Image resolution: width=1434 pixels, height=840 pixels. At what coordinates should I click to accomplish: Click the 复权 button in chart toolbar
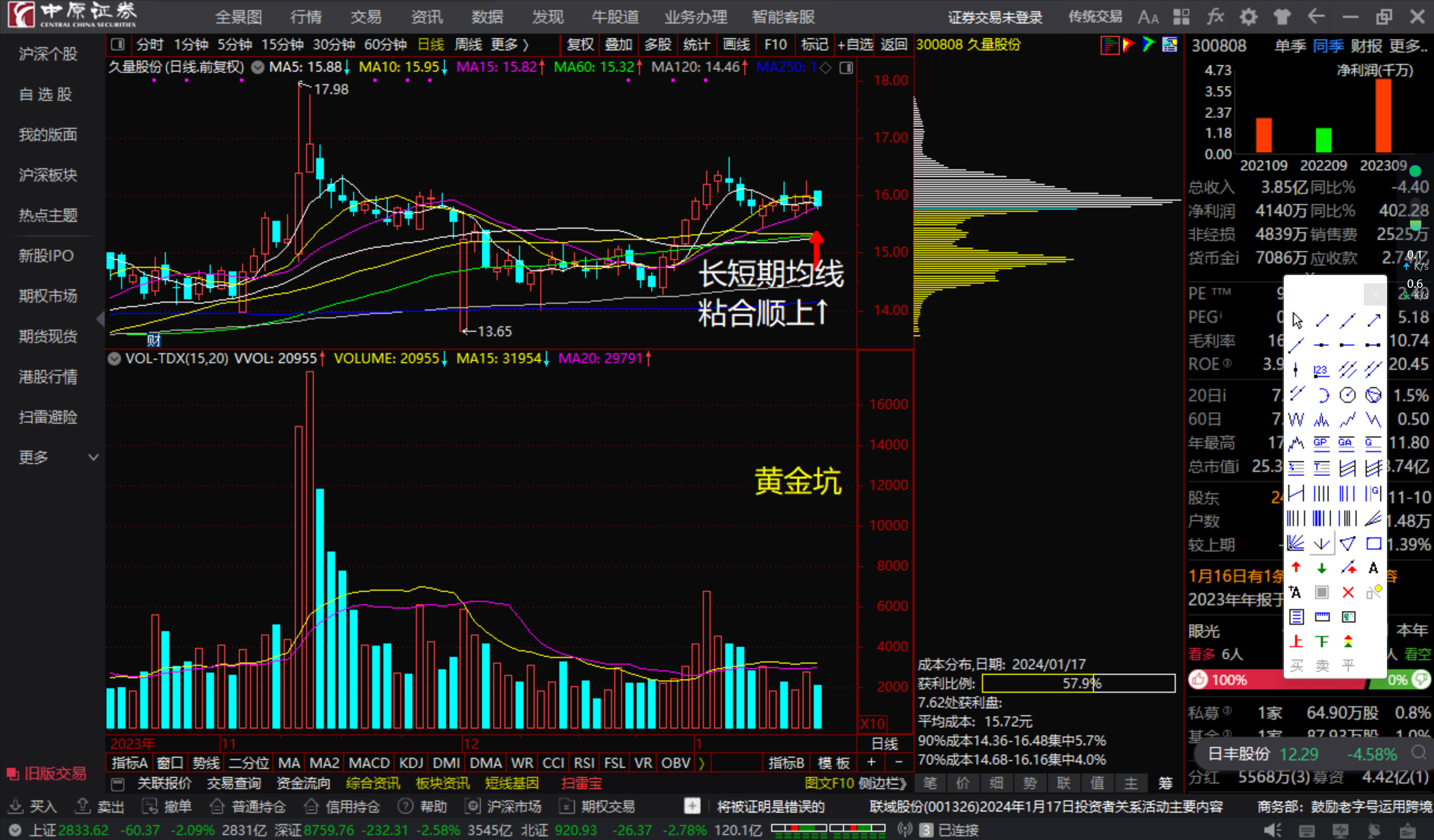[x=580, y=45]
